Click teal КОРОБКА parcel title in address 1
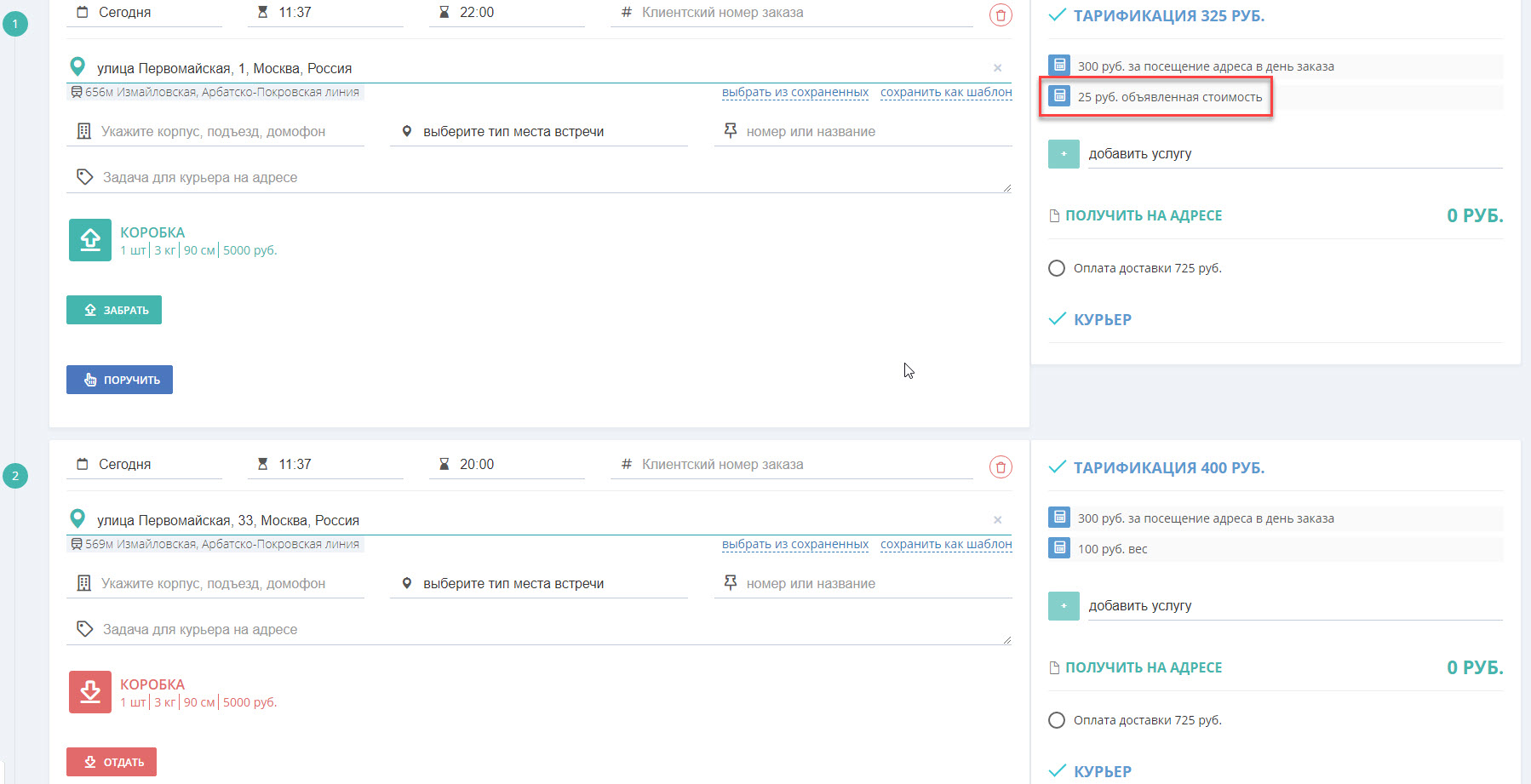The width and height of the screenshot is (1531, 784). (x=152, y=232)
